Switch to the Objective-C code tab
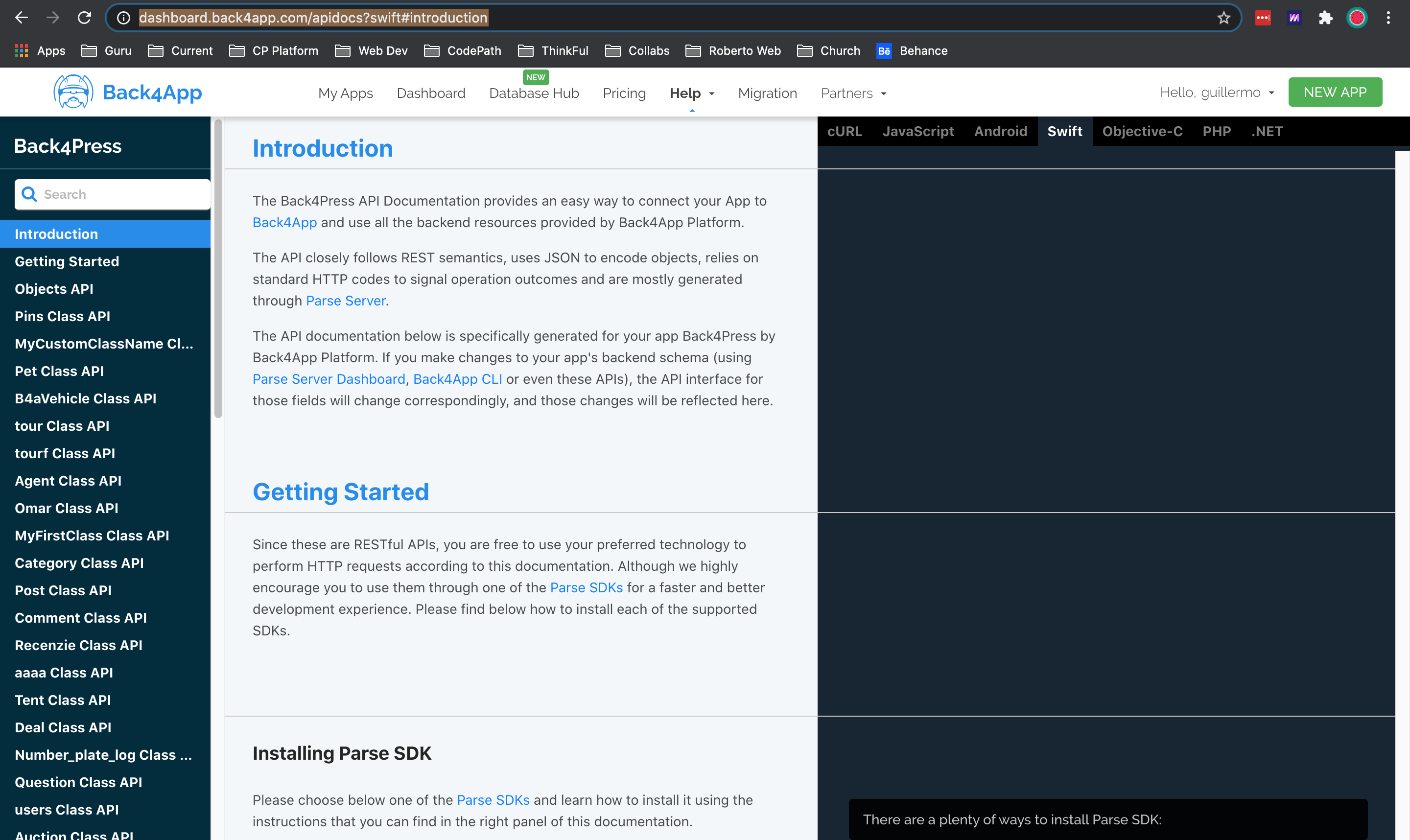 click(1142, 131)
